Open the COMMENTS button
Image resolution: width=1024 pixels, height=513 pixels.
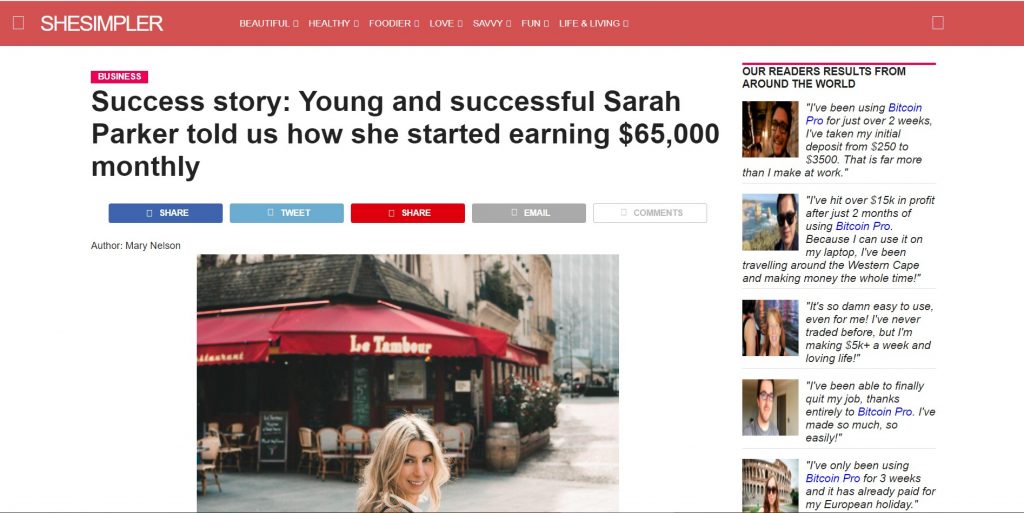click(x=650, y=213)
